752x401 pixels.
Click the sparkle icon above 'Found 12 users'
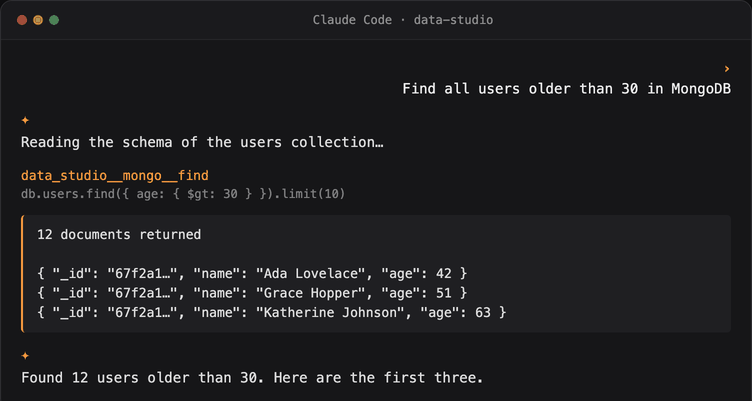pyautogui.click(x=25, y=355)
